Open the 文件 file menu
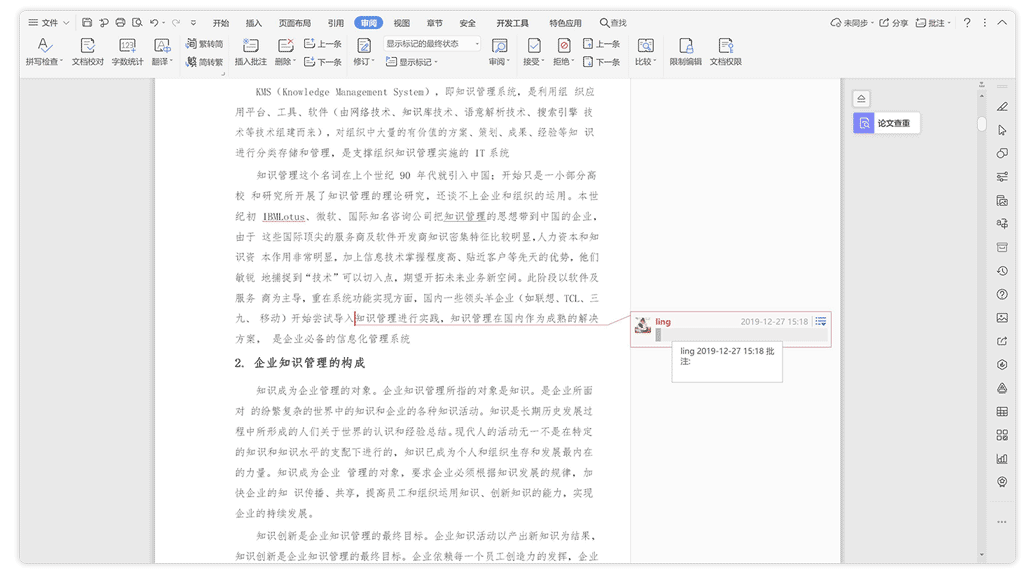1033x574 pixels. click(x=47, y=22)
